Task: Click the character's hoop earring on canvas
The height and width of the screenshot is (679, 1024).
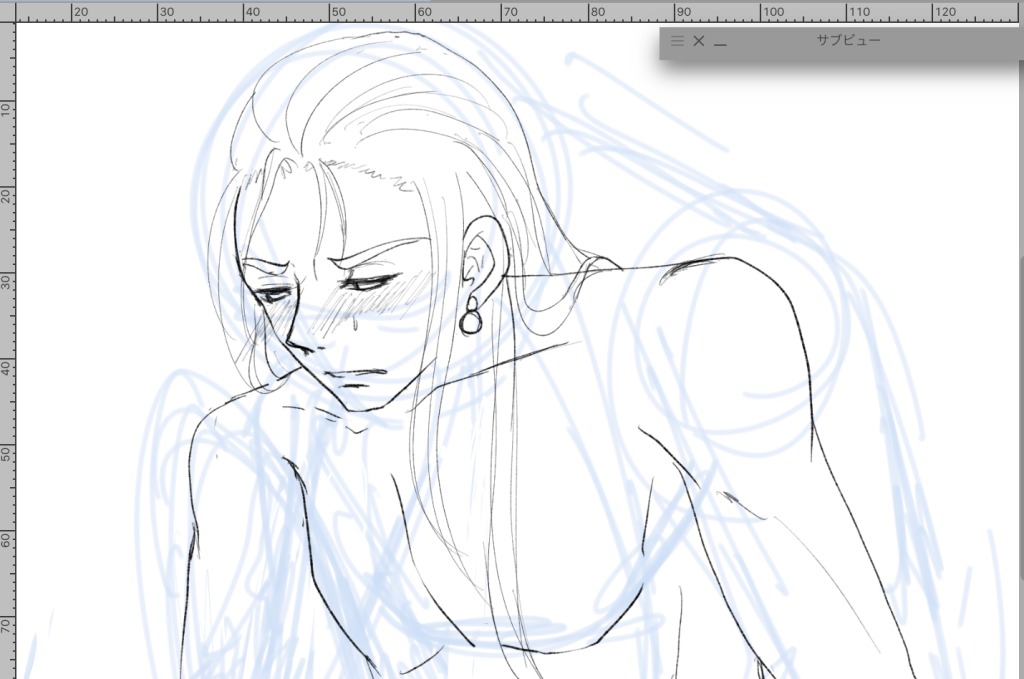Action: (x=470, y=318)
